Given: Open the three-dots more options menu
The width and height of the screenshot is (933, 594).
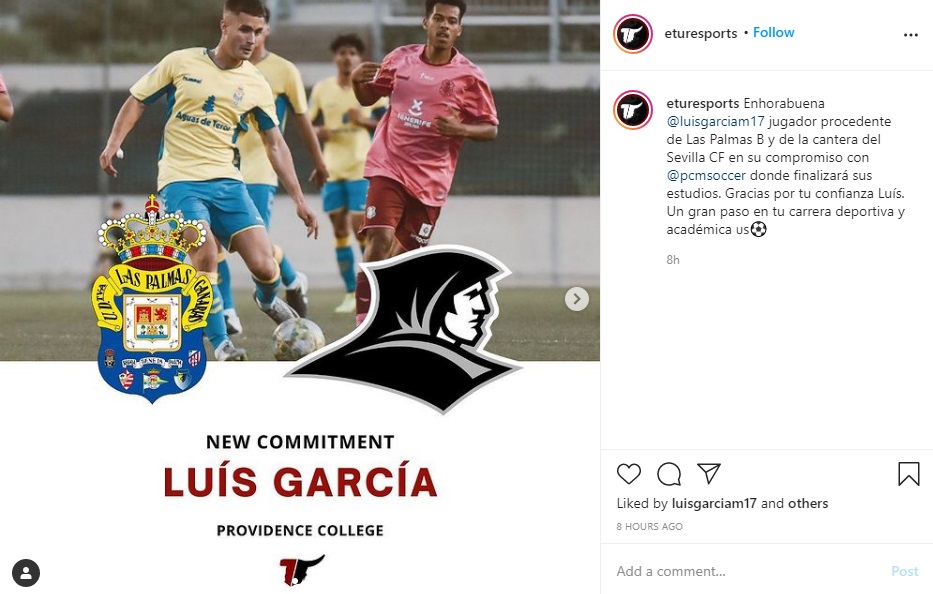Looking at the screenshot, I should click(x=910, y=35).
